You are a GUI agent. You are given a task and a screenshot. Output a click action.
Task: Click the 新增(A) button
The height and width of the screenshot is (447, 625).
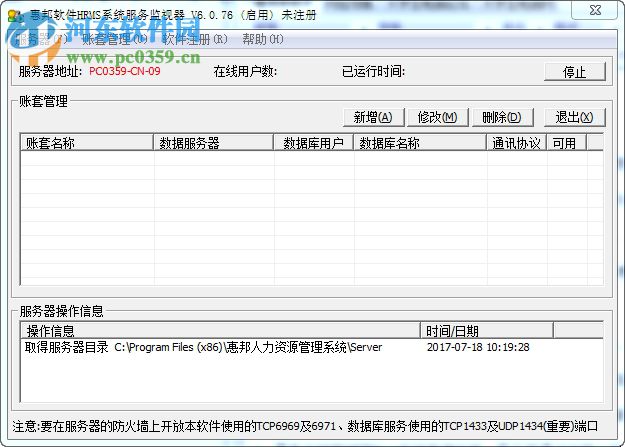(x=373, y=117)
